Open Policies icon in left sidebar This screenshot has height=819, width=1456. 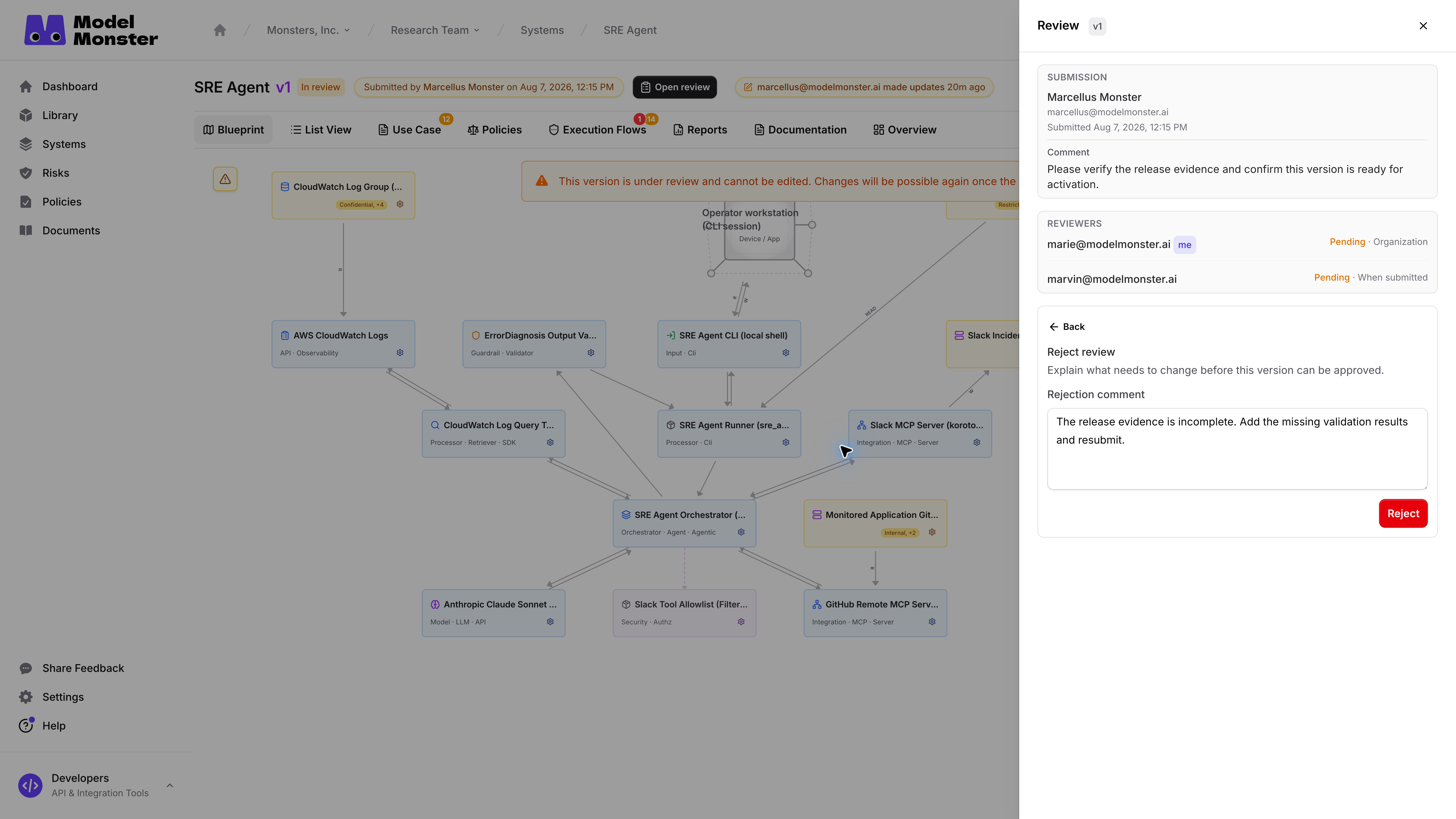(26, 202)
